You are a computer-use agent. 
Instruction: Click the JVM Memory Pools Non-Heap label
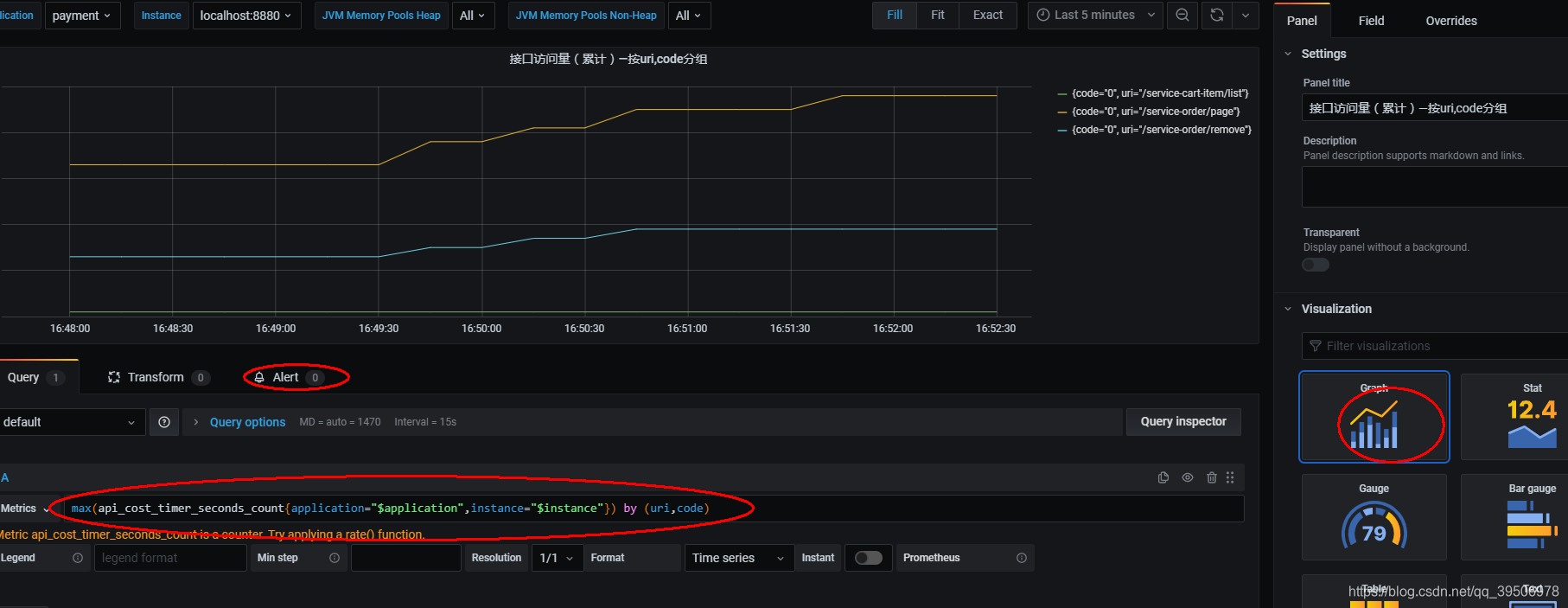pos(586,16)
